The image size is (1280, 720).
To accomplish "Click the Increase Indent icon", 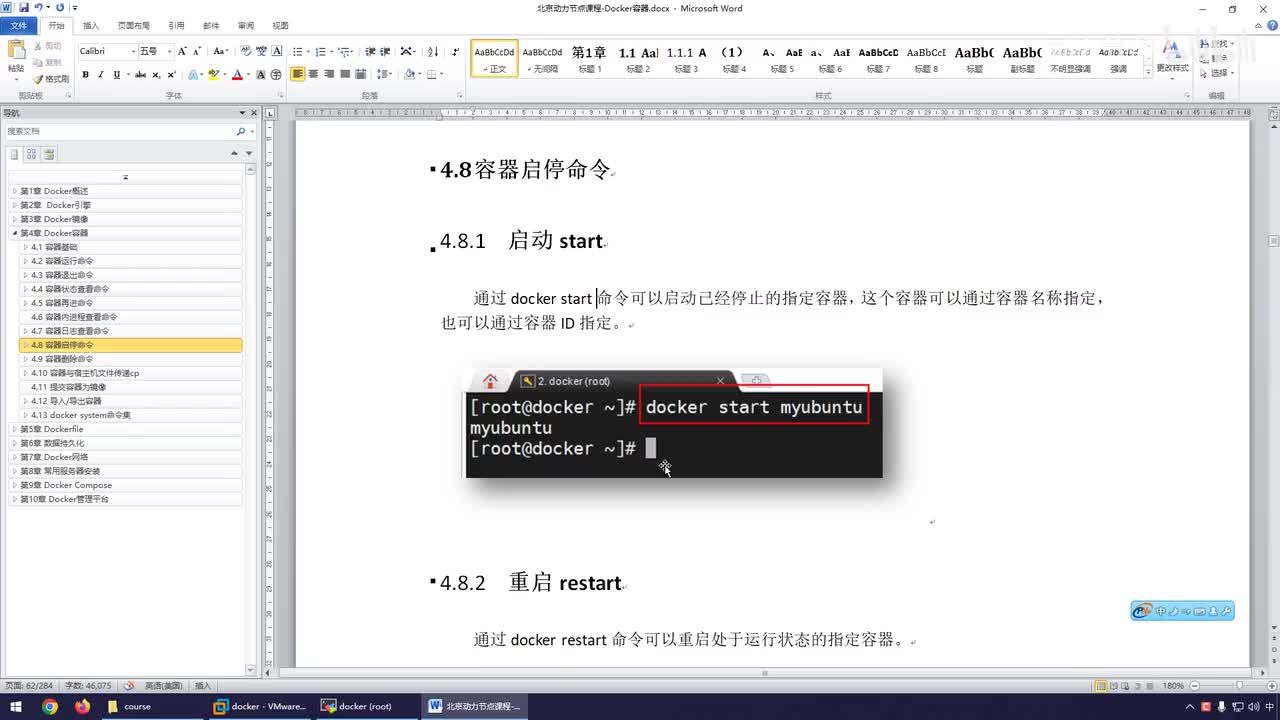I will click(385, 52).
